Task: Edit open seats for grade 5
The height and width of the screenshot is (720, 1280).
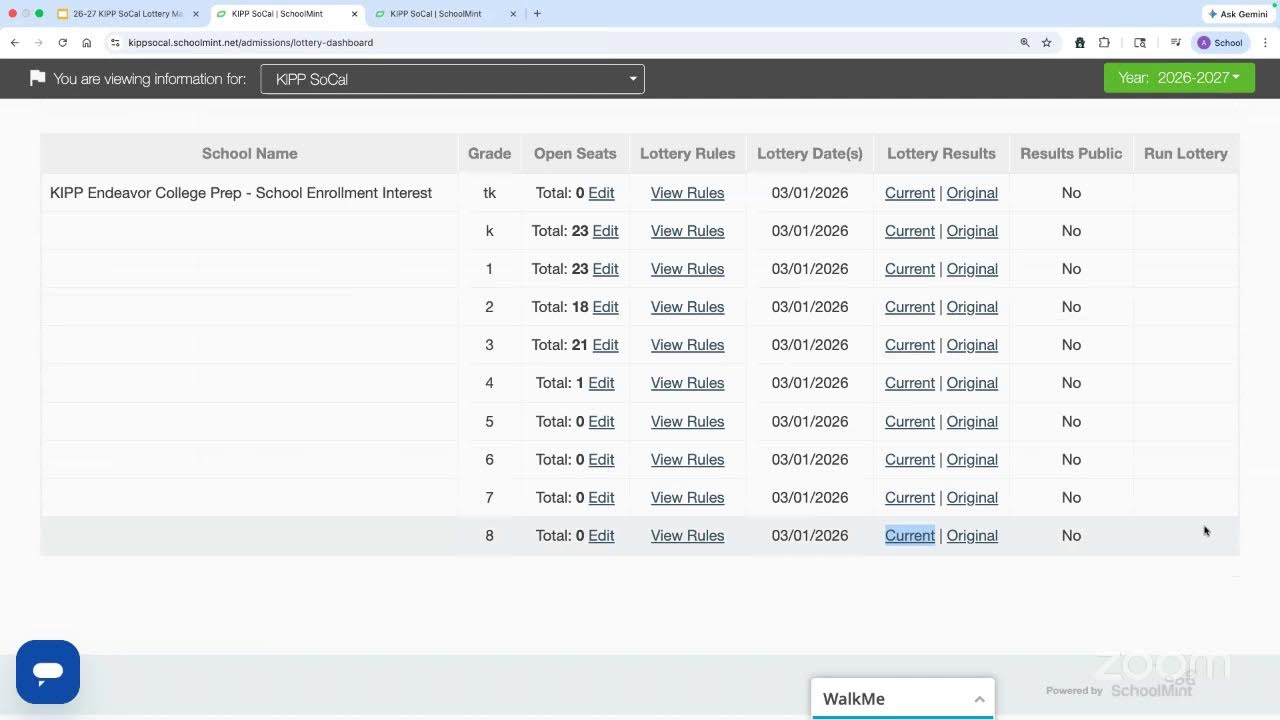Action: 601,422
